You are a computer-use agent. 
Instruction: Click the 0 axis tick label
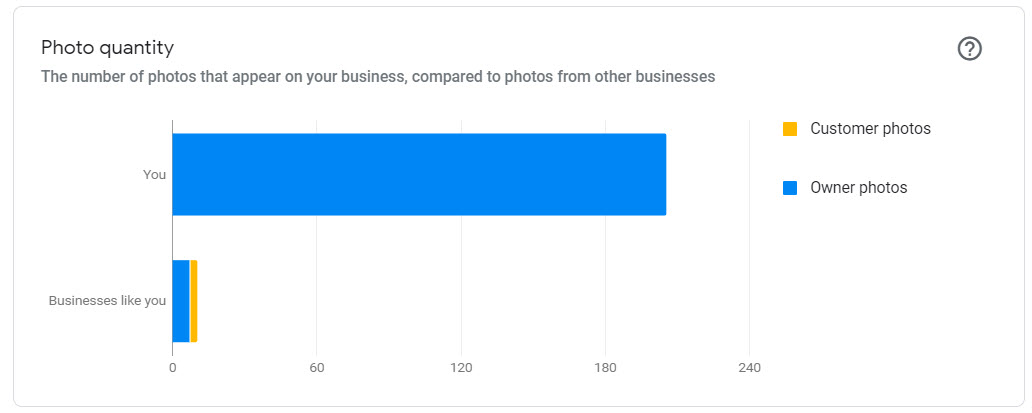[172, 368]
